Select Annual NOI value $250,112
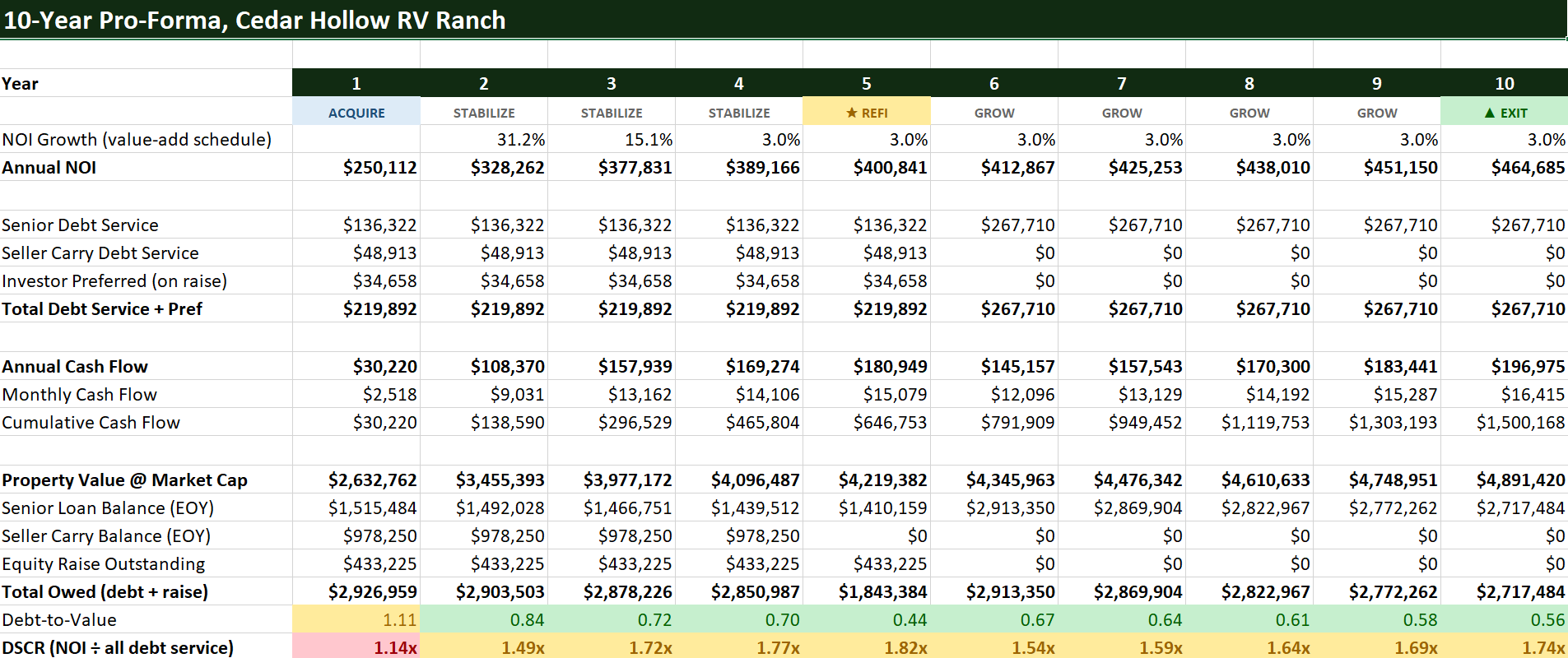This screenshot has height=658, width=1568. (x=356, y=168)
